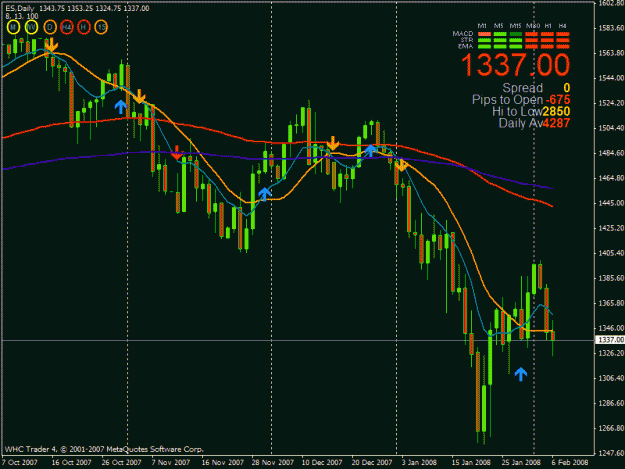Click the '7 Oct 2007' date label
625x469 pixels.
point(20,463)
